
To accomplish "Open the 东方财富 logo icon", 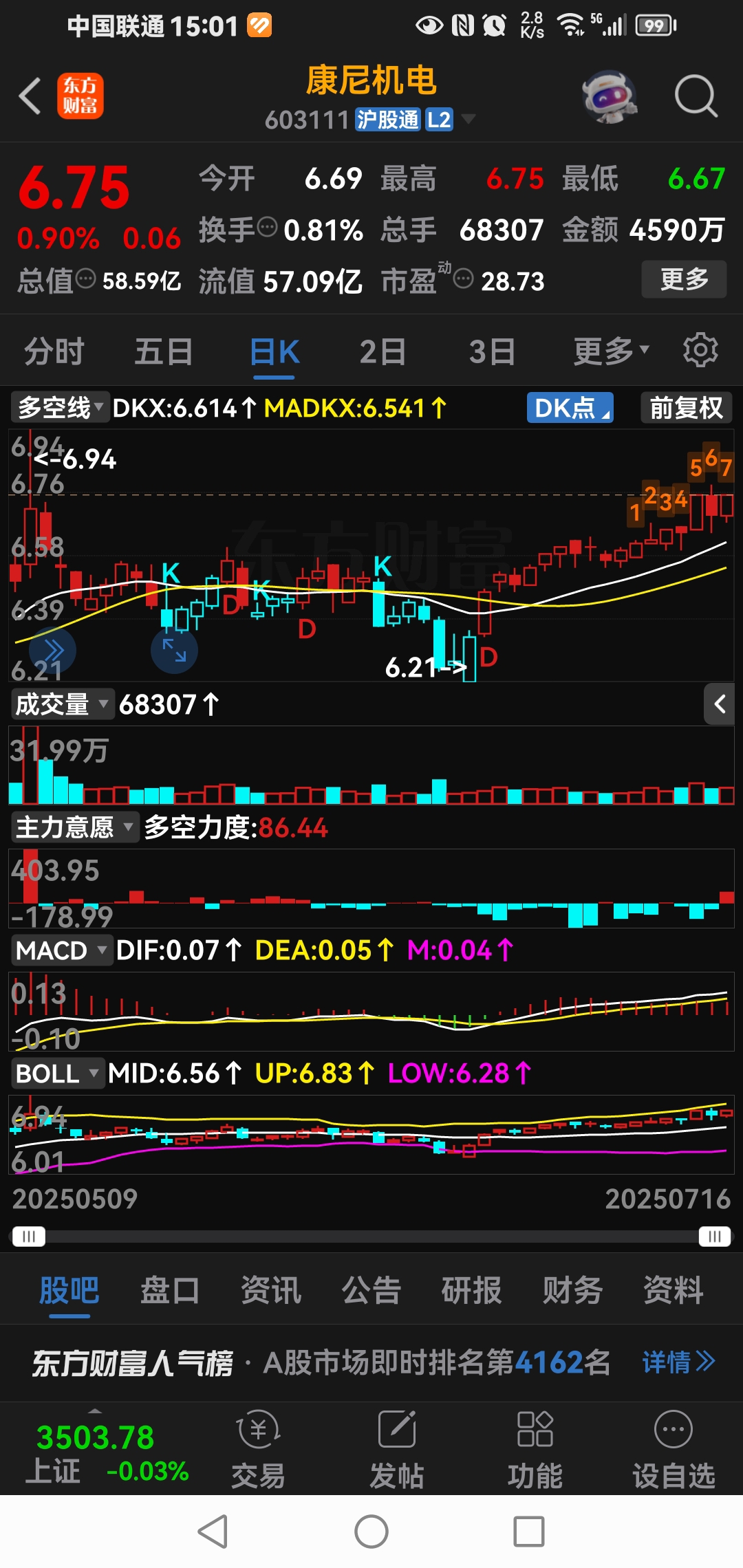I will 80,96.
